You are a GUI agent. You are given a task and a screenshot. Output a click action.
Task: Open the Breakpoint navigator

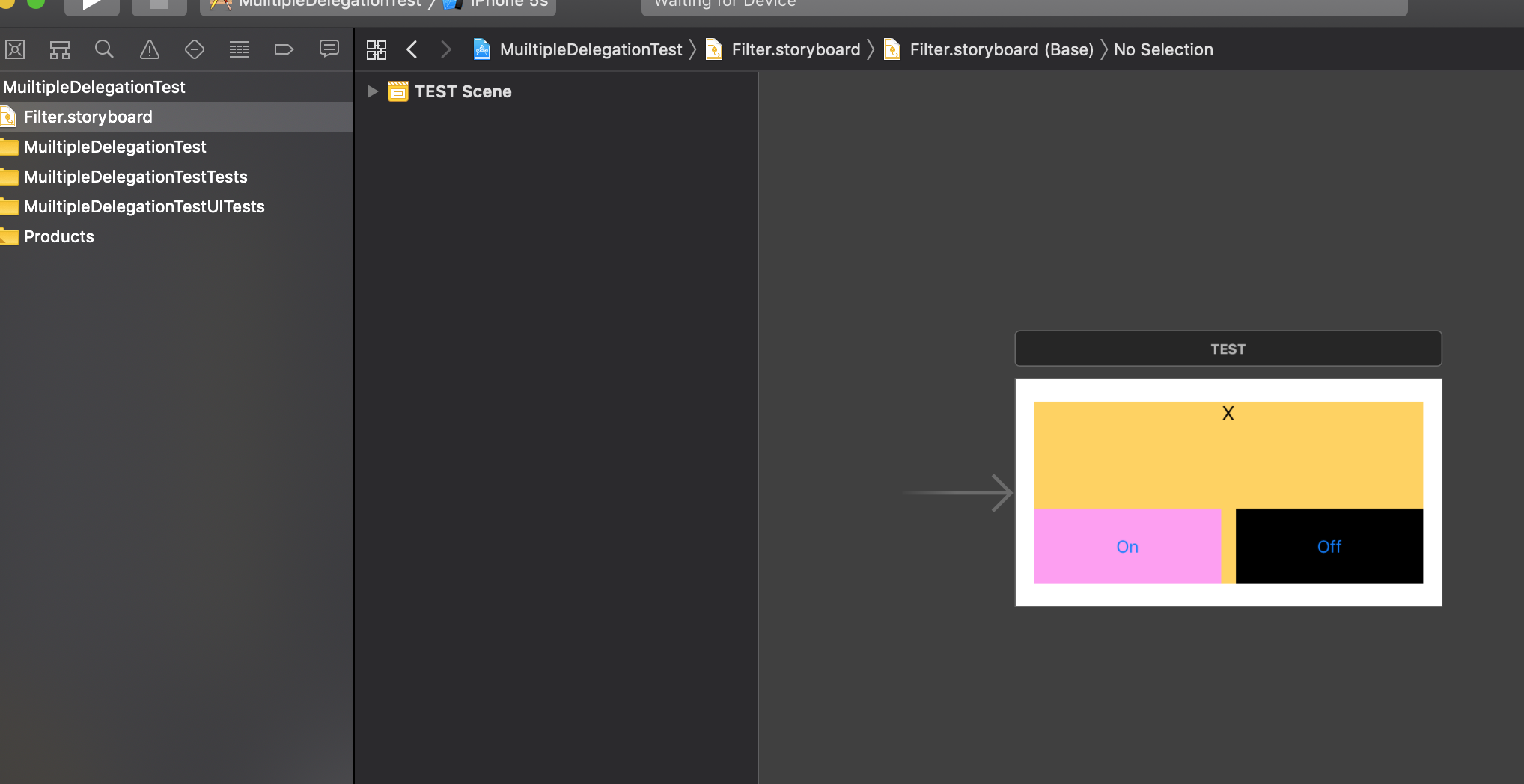click(x=284, y=49)
